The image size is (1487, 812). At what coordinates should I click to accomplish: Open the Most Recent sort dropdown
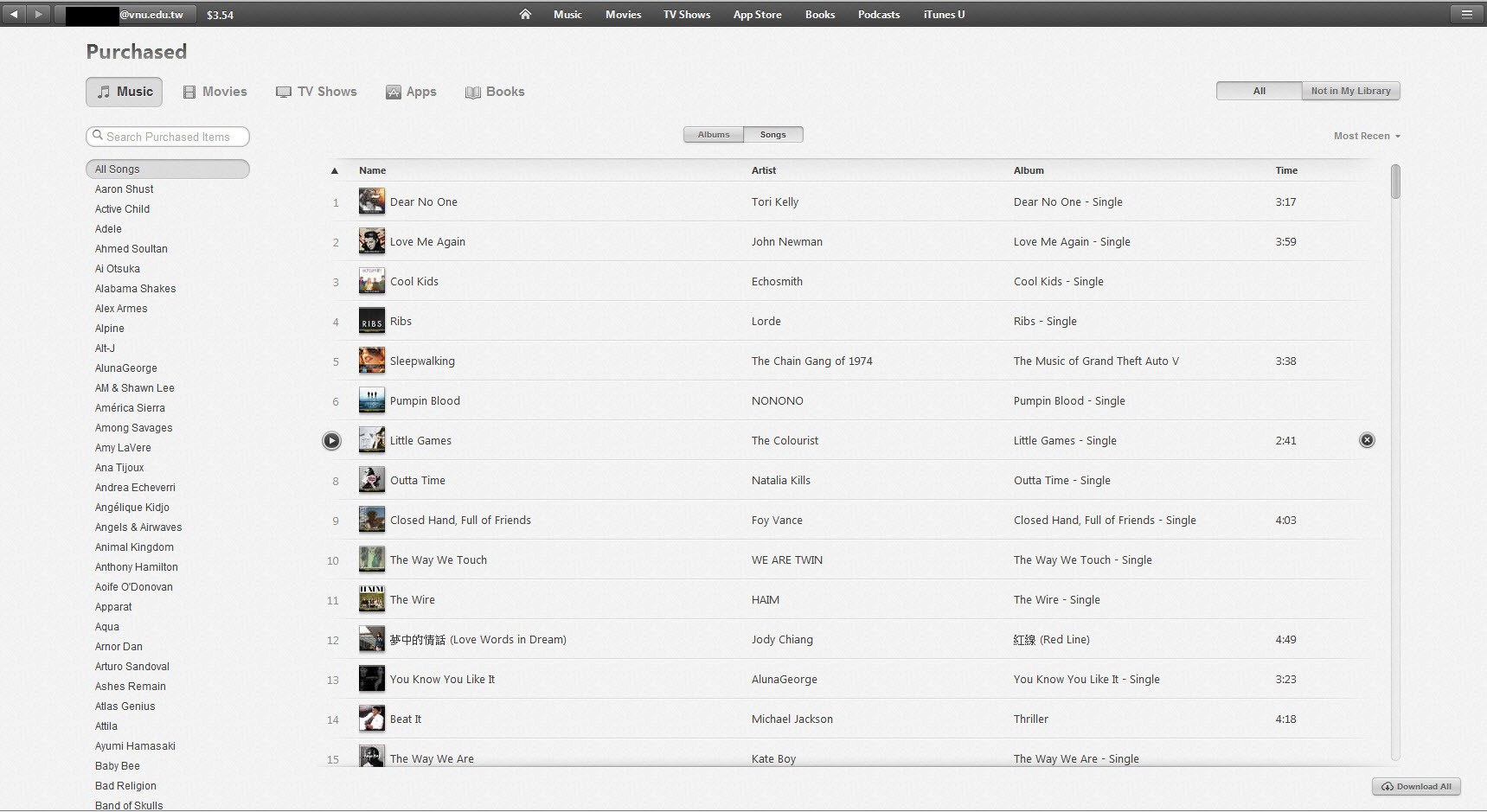click(x=1367, y=136)
